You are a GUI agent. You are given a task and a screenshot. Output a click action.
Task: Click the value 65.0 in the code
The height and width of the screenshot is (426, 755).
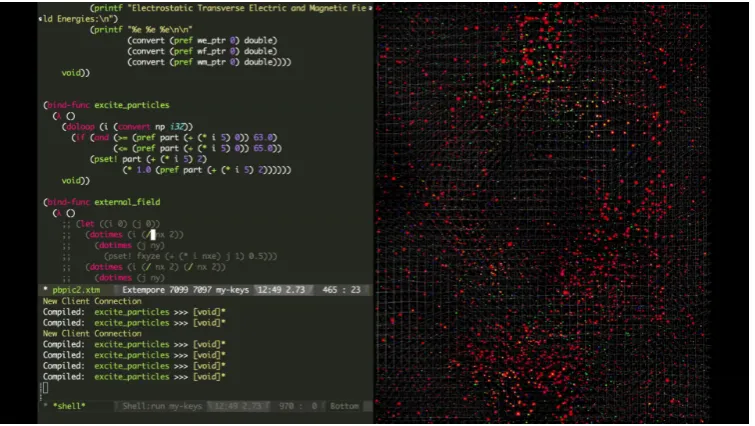click(x=263, y=148)
